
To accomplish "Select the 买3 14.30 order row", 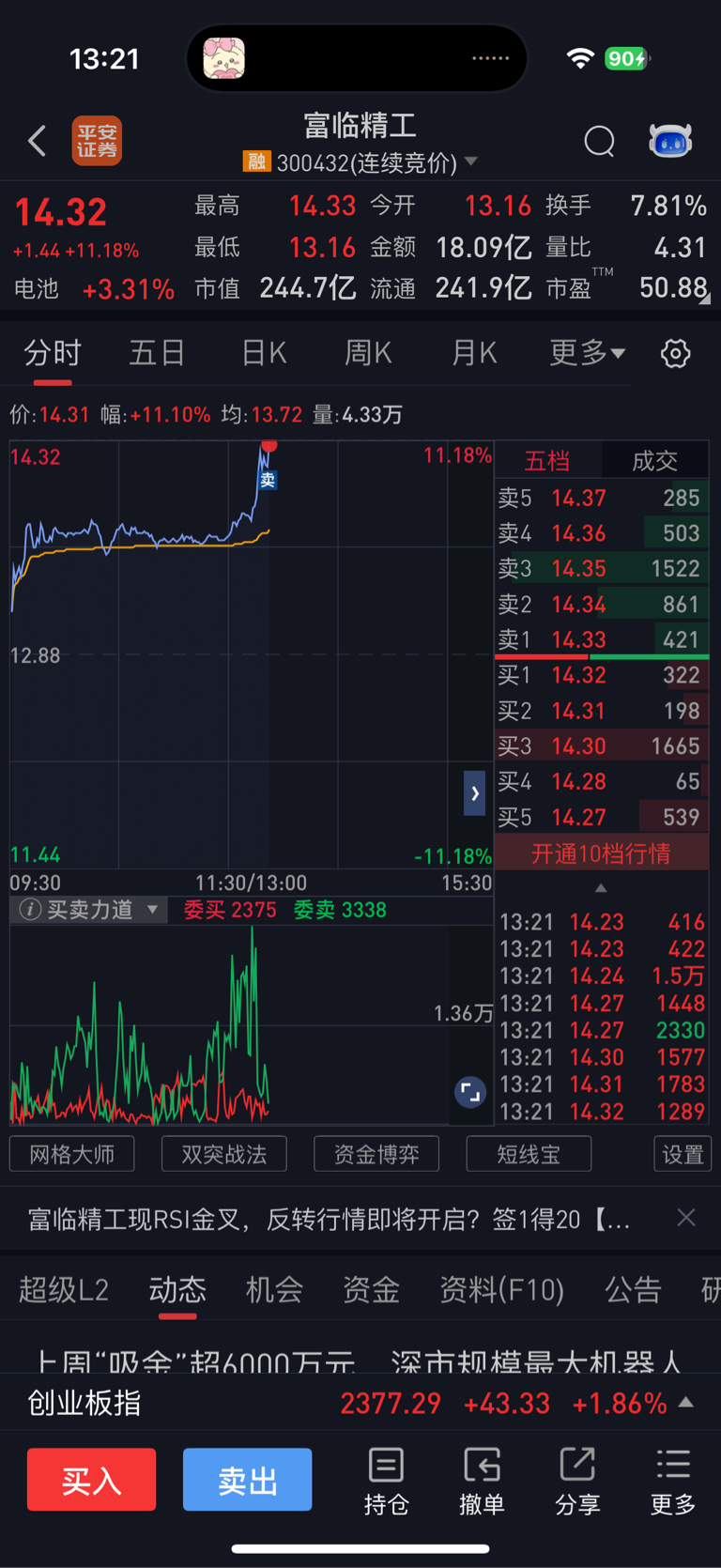I will click(601, 746).
